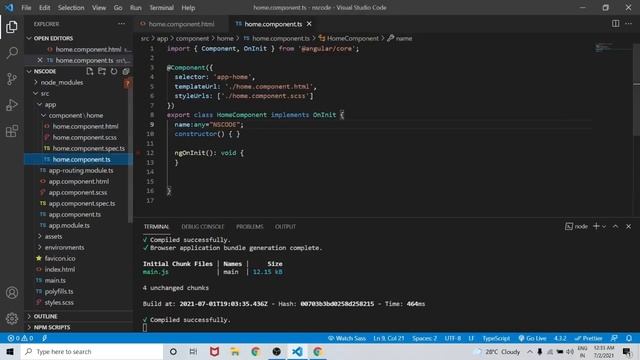Screen dimensions: 640x360
Task: Open notifications bell in status bar
Action: click(x=629, y=338)
